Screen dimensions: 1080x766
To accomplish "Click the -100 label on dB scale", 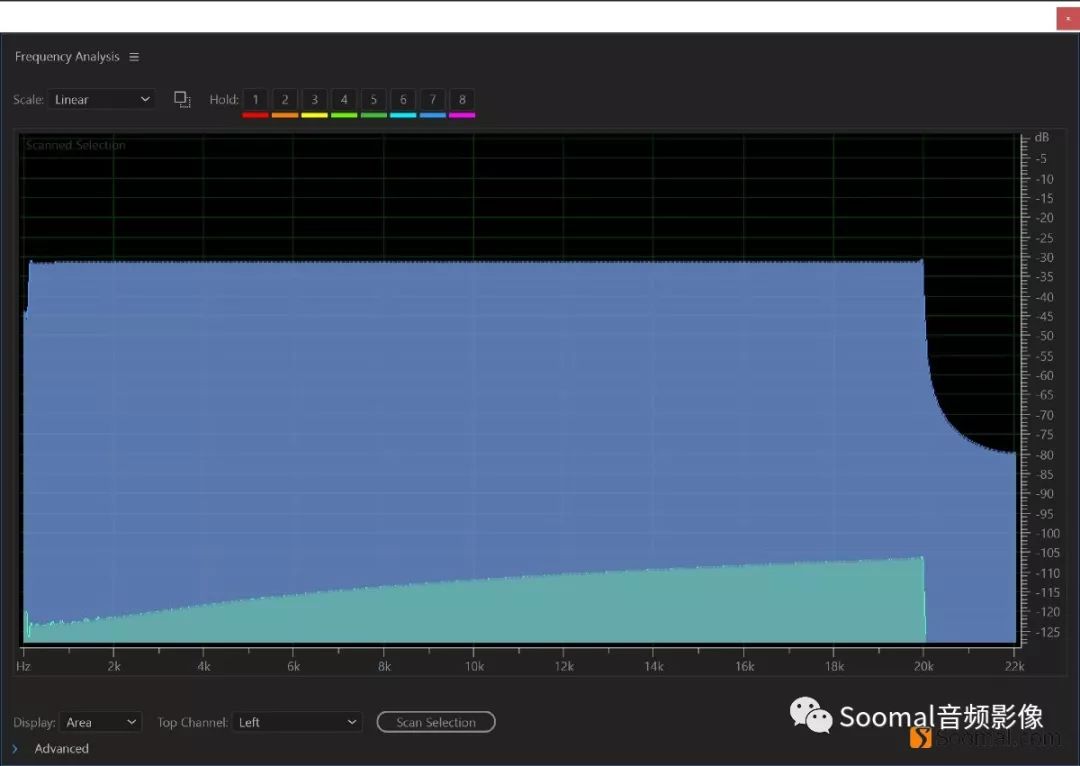I will [1048, 533].
